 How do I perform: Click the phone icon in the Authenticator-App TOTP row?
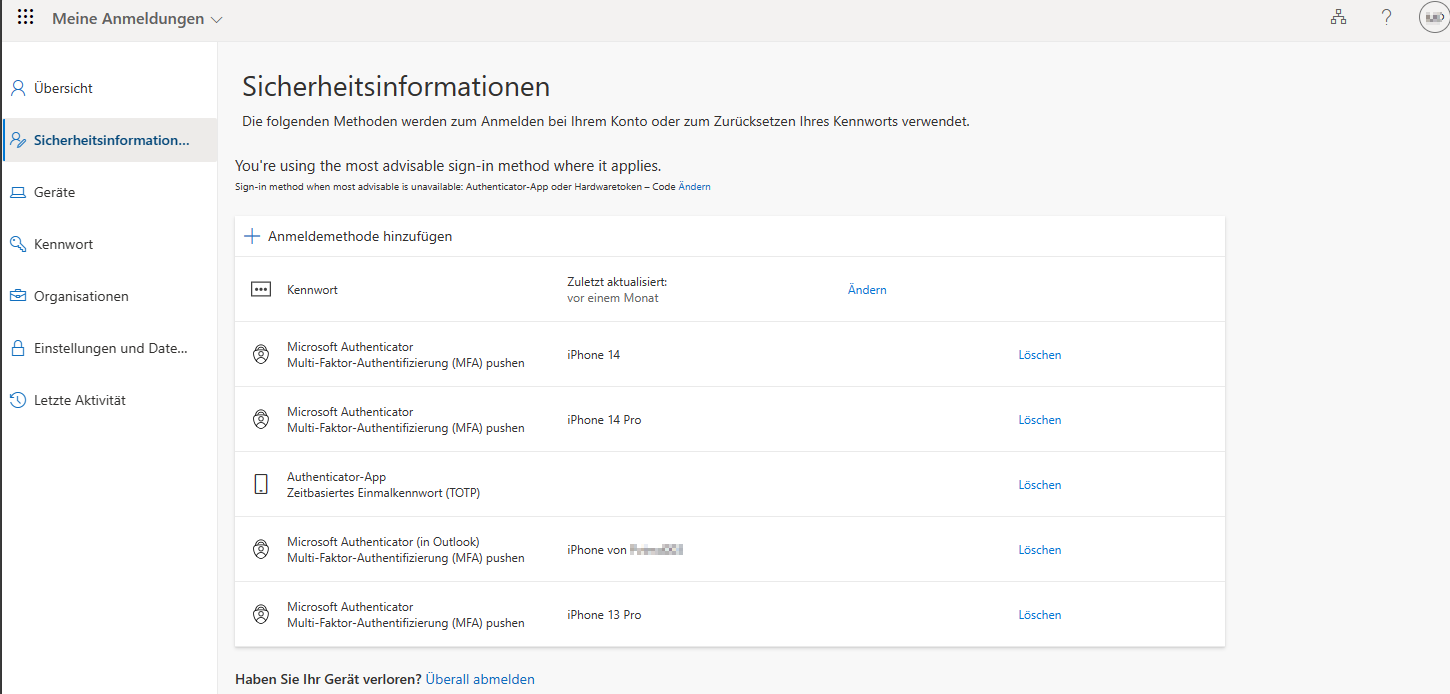261,484
